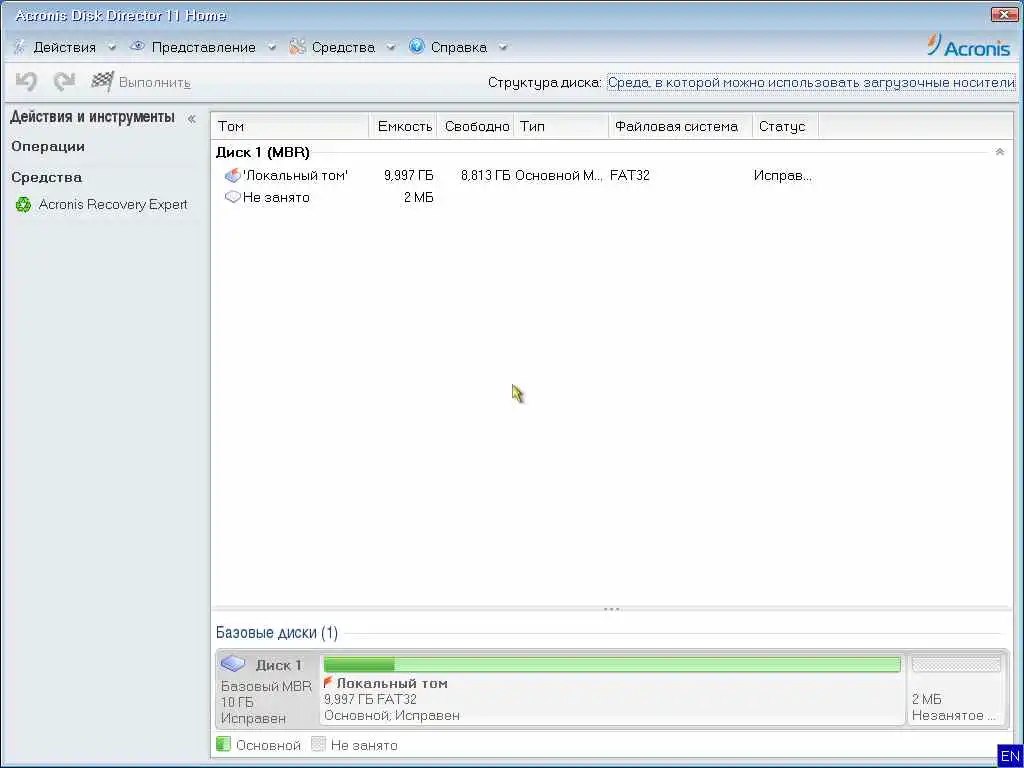Sort by the Файловая система column header
The image size is (1024, 768).
pos(680,126)
